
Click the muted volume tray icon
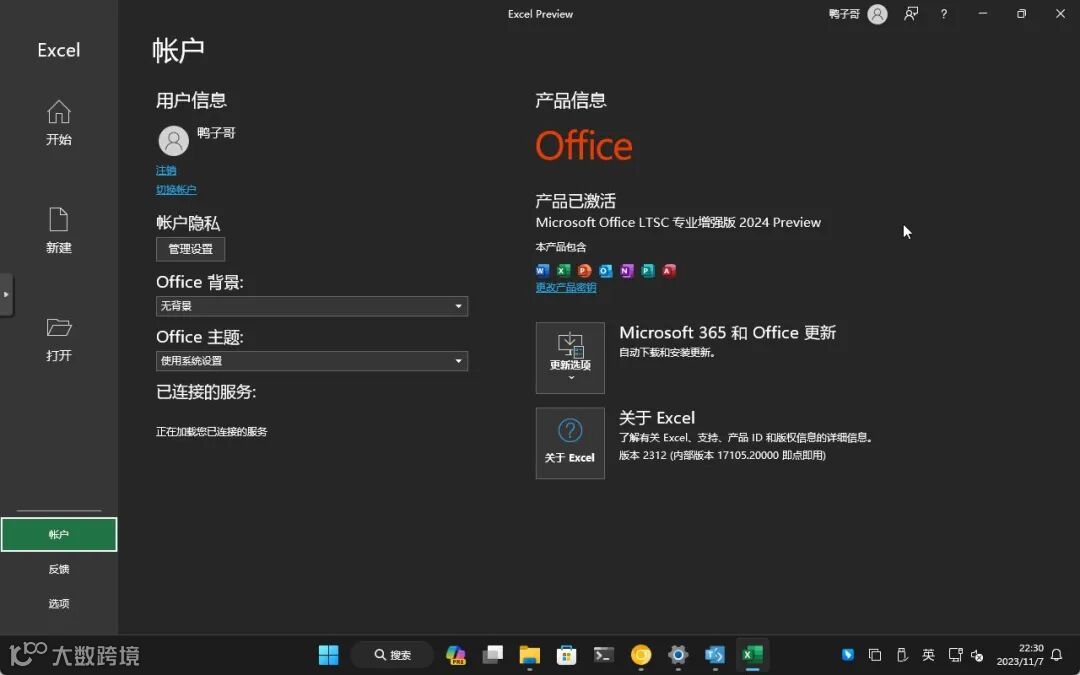tap(977, 655)
